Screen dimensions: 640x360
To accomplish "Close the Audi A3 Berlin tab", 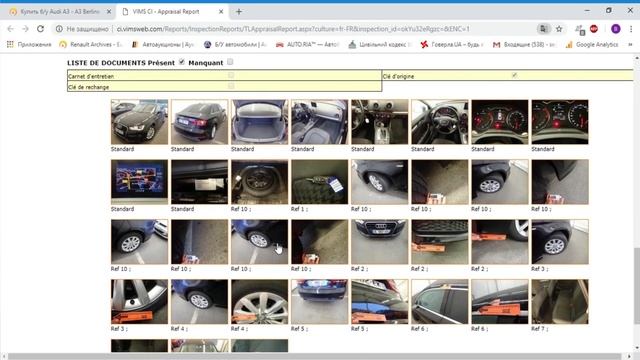I will (x=109, y=12).
